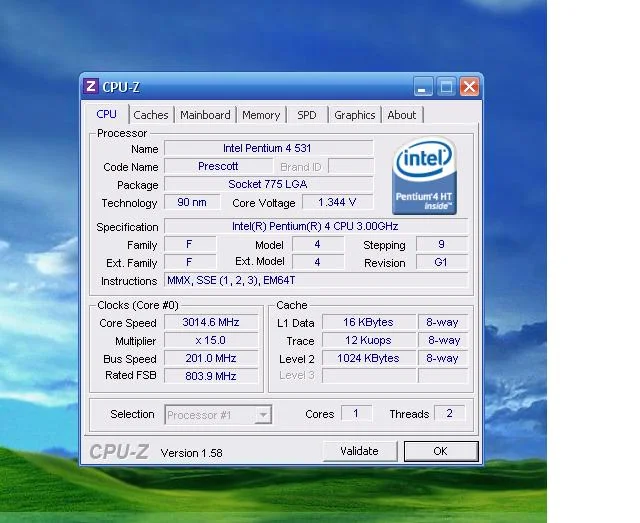Click the Model value '4'
The image size is (640, 523).
click(318, 244)
